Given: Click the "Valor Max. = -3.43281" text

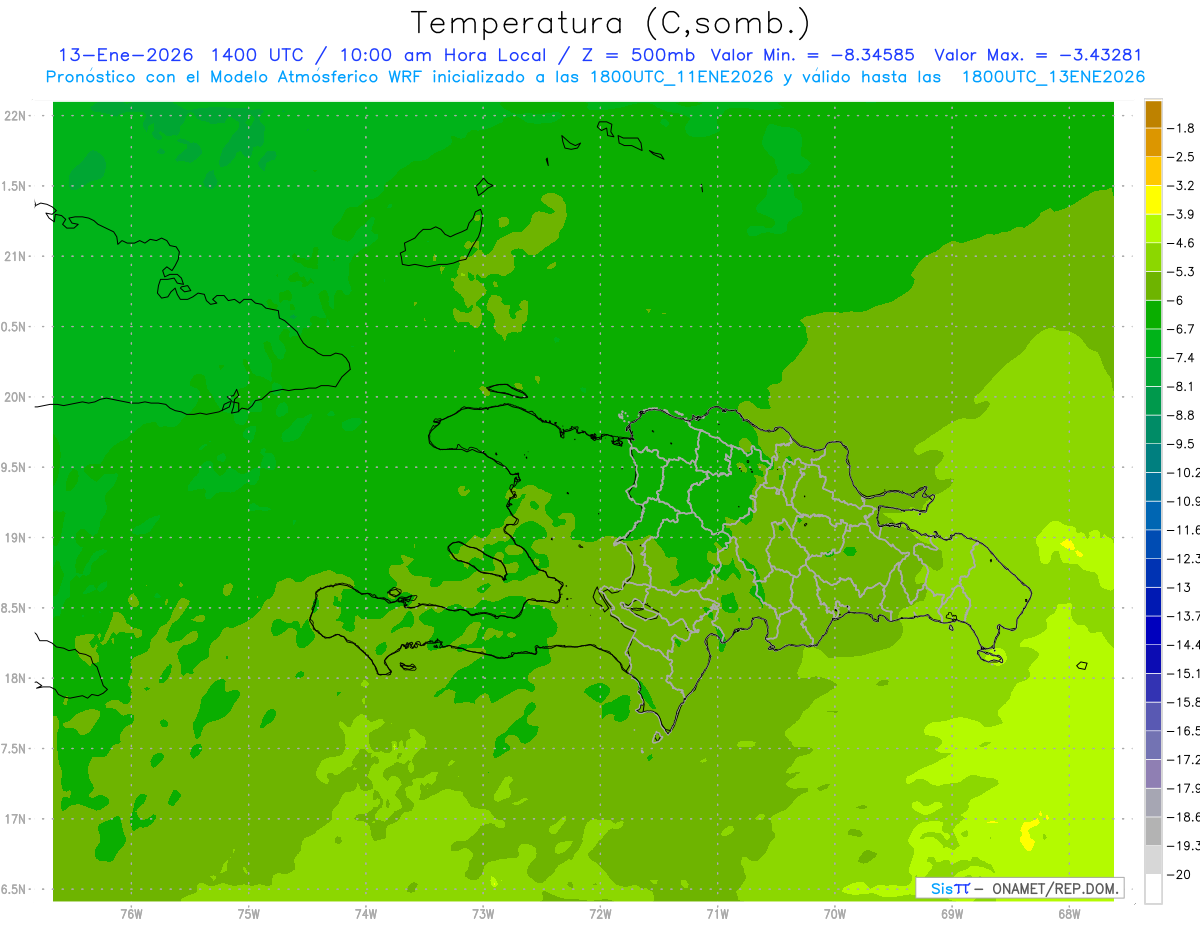Looking at the screenshot, I should coord(1038,56).
